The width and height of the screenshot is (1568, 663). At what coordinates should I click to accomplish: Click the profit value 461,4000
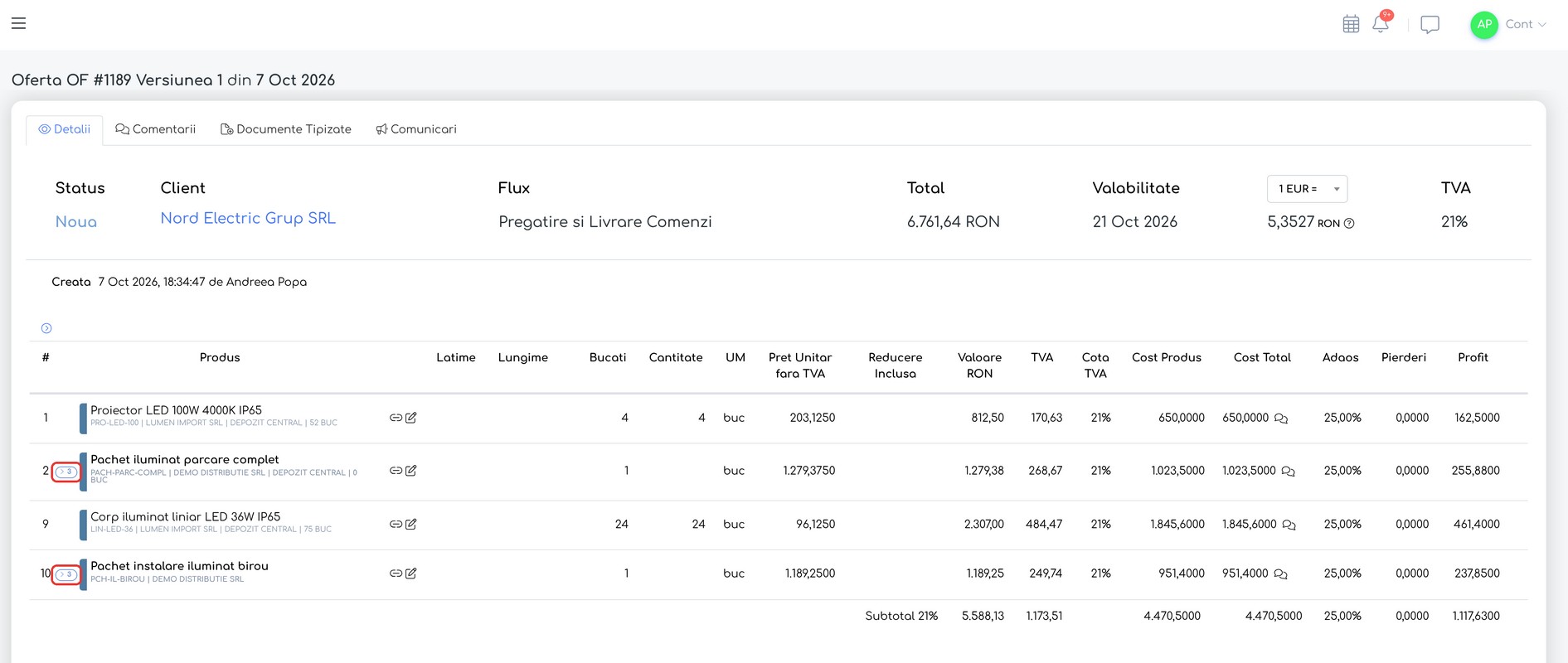[1477, 525]
